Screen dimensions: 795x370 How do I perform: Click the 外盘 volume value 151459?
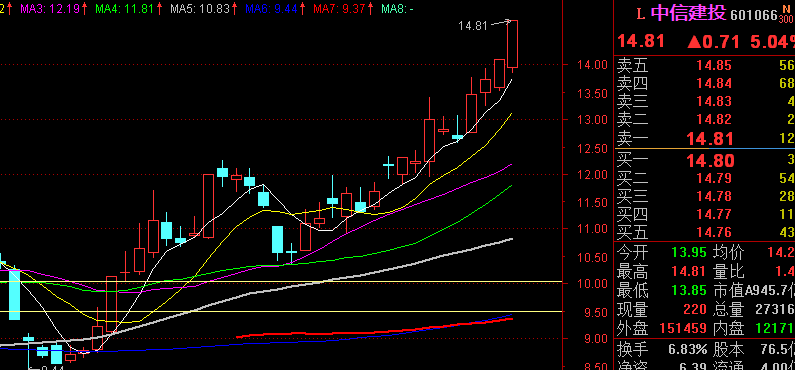pyautogui.click(x=682, y=328)
